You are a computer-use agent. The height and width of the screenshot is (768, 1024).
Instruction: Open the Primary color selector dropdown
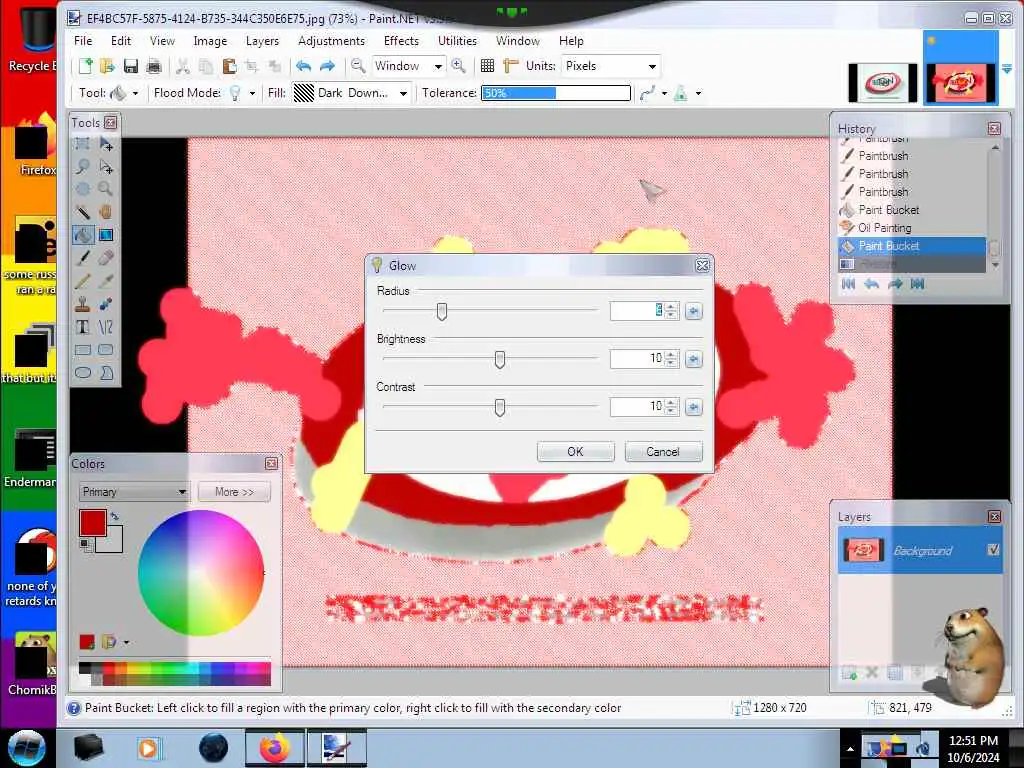134,492
